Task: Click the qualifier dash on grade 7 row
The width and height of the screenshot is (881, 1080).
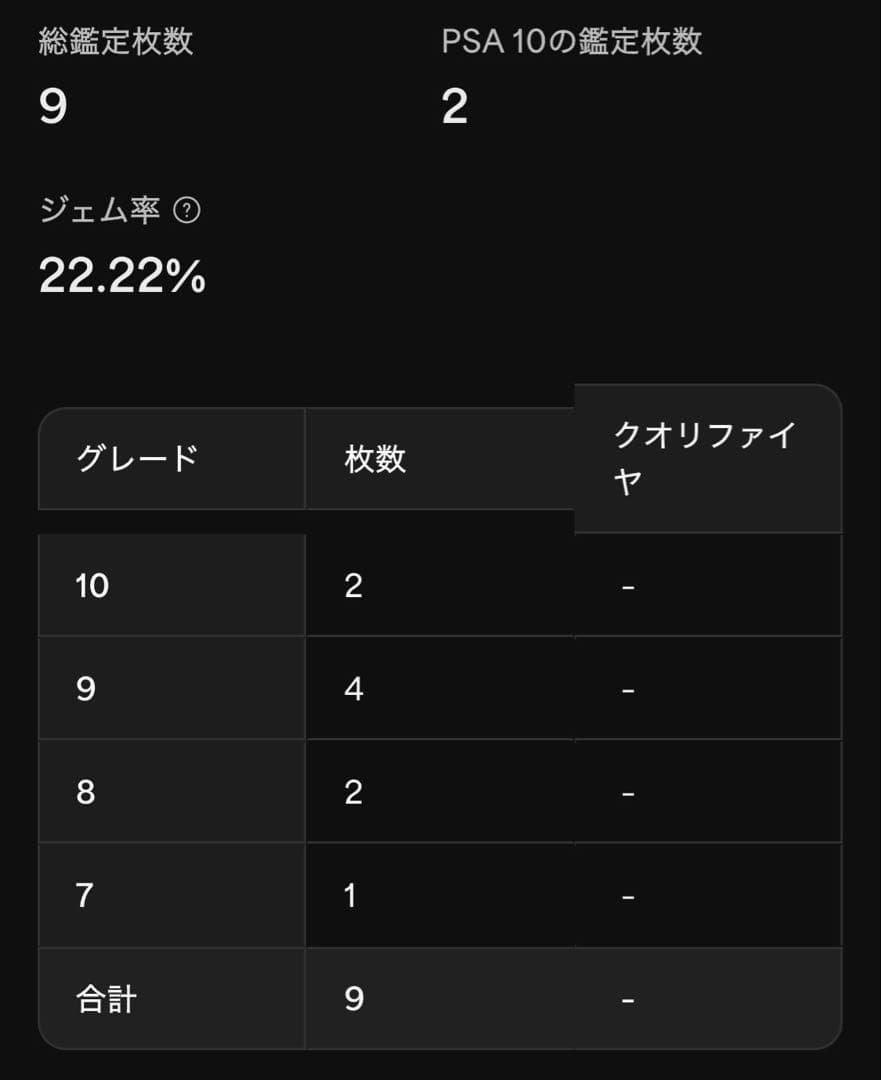Action: point(626,894)
